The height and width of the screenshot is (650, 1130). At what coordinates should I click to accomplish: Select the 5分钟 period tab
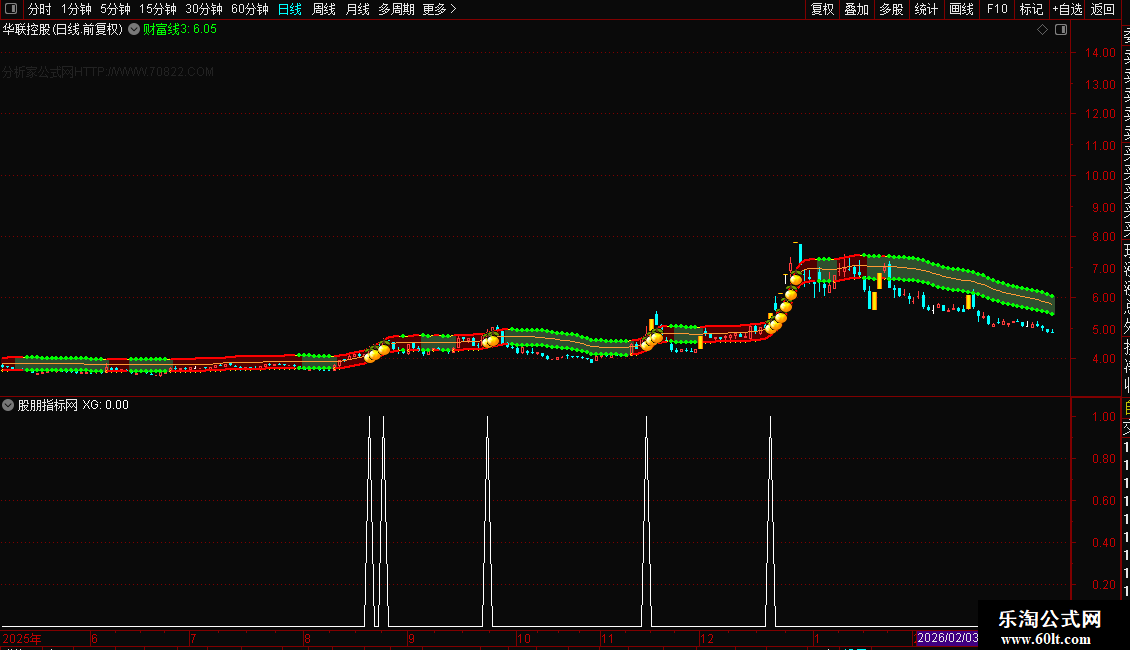pyautogui.click(x=115, y=9)
